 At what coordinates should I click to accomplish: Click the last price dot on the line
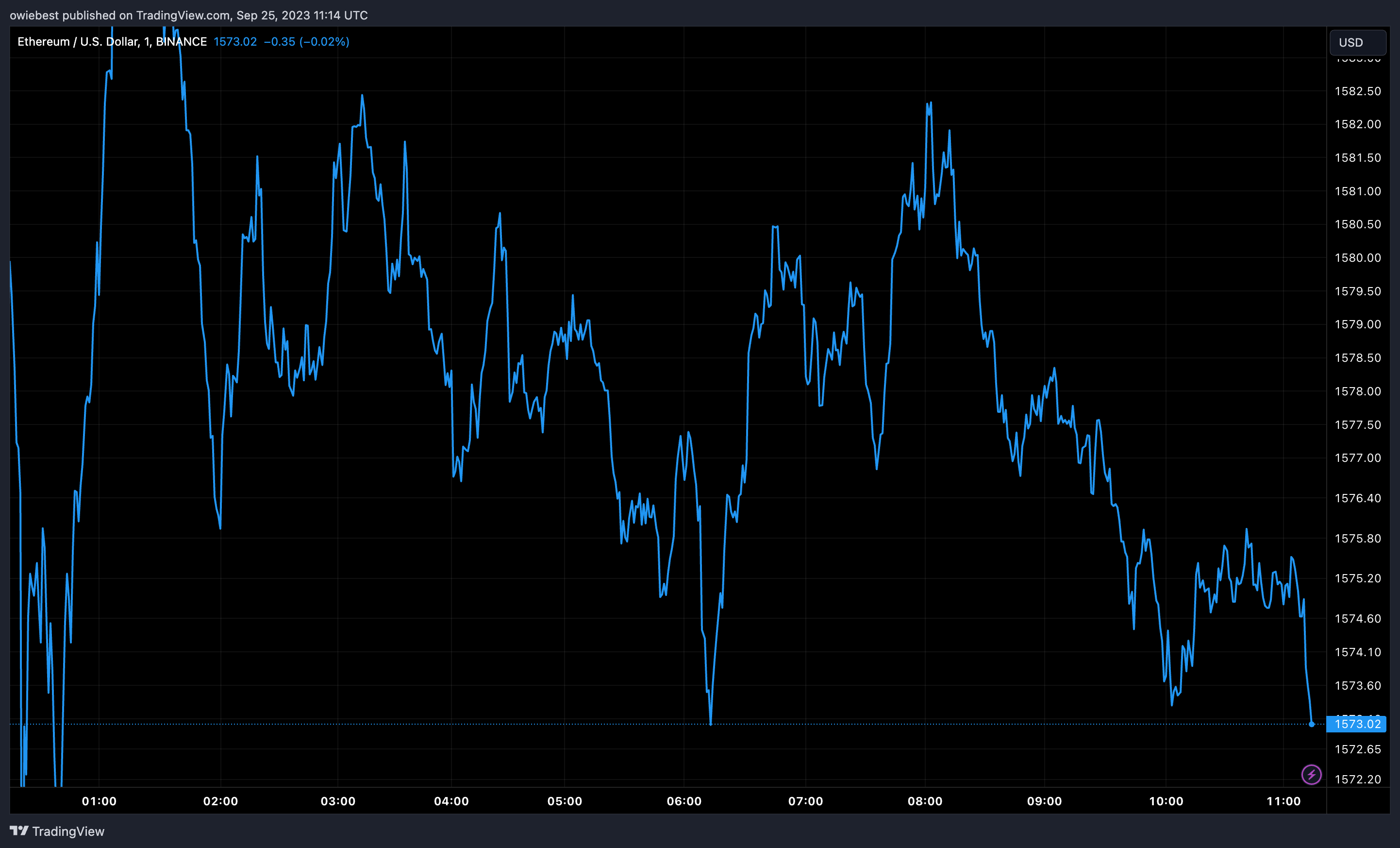[x=1311, y=724]
